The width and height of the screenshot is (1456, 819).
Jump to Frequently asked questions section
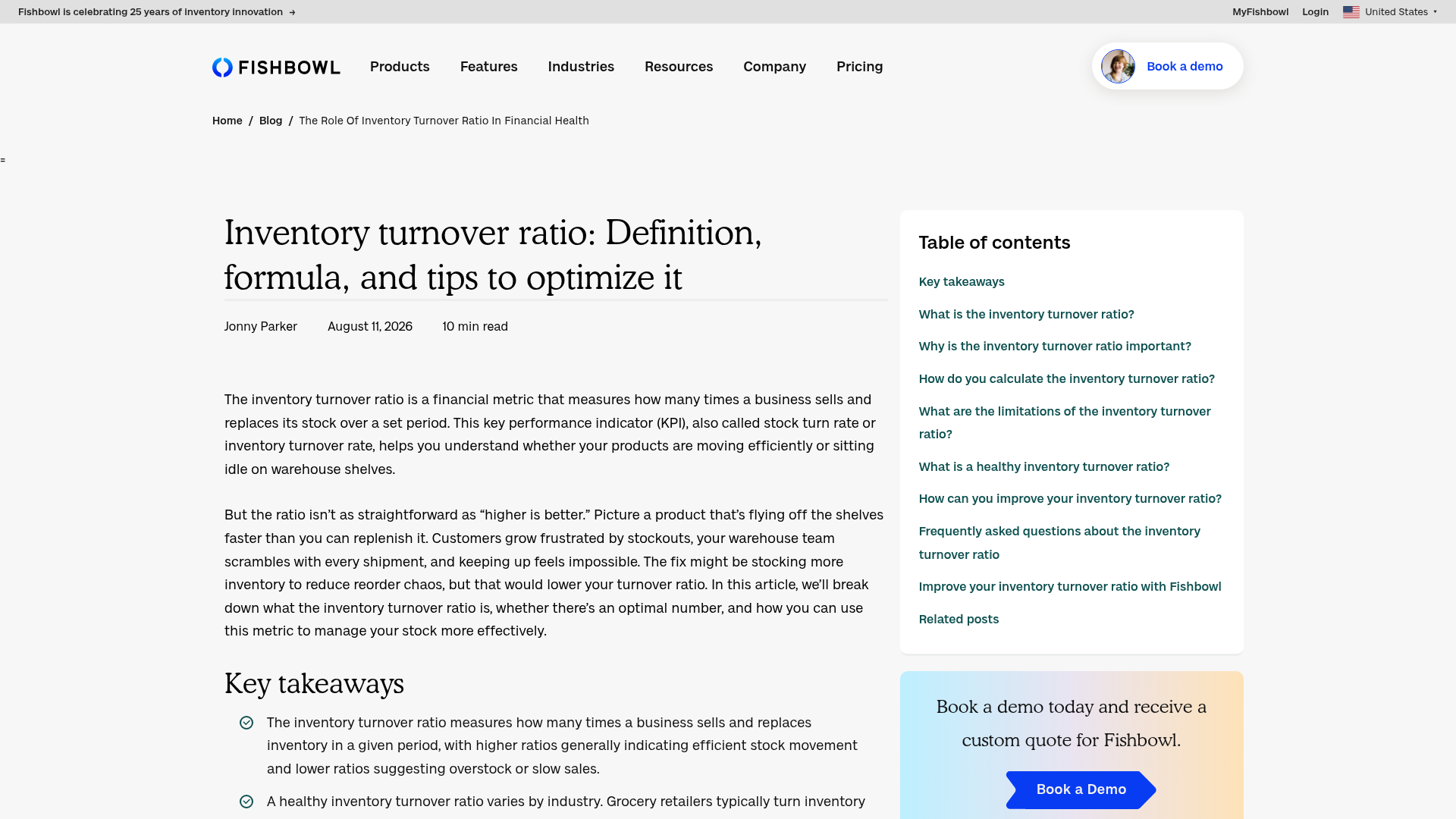click(x=1059, y=543)
